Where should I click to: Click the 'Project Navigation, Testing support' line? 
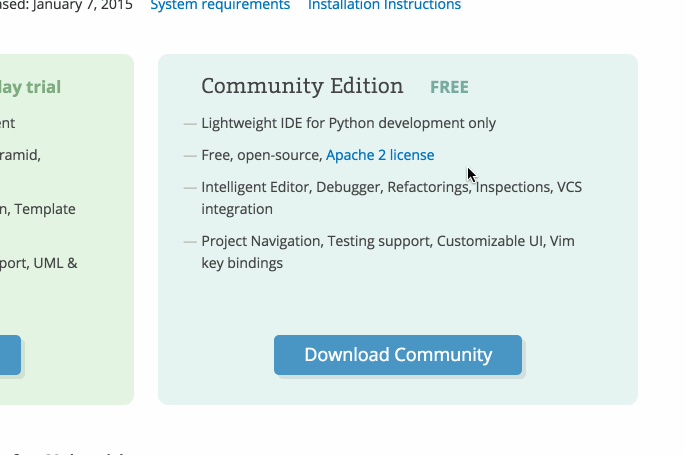click(388, 241)
